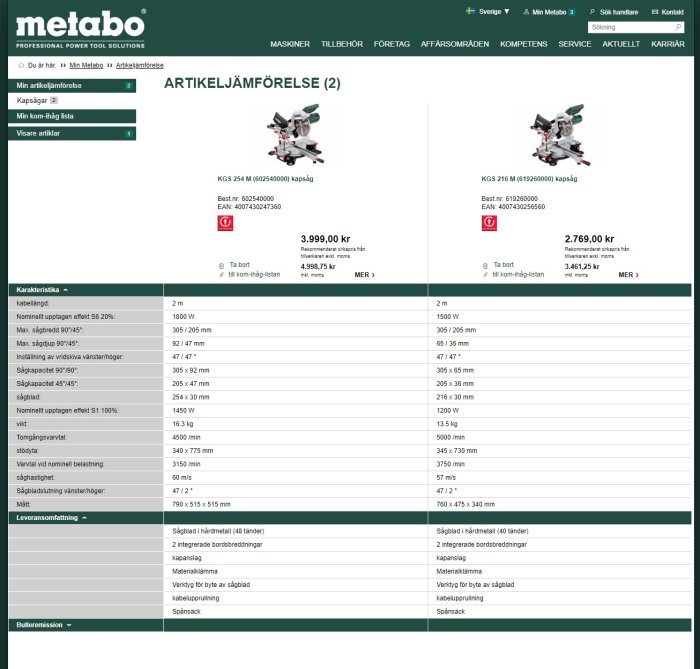Open Visare artiklar sidebar item
This screenshot has width=700, height=669.
pos(72,133)
